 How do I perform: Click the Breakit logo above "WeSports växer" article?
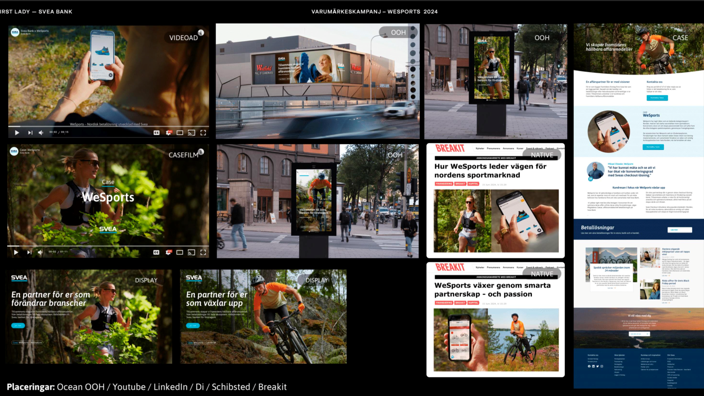[450, 267]
